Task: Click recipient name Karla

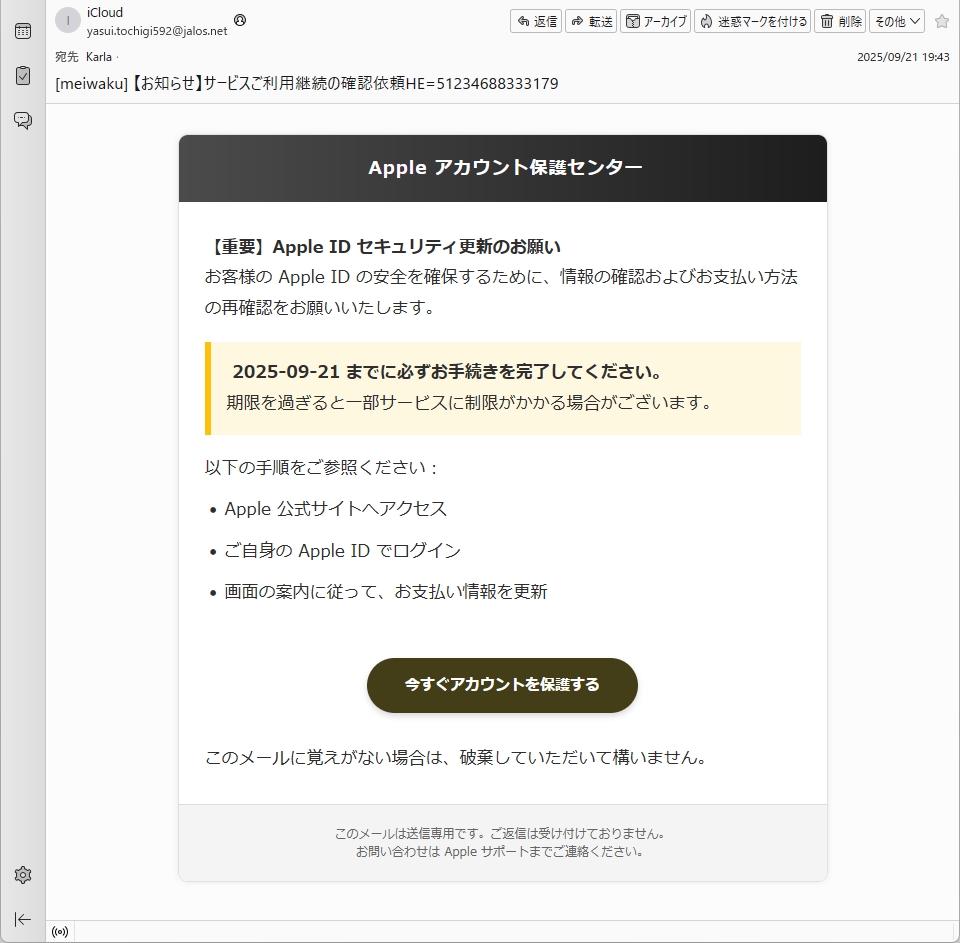Action: coord(99,57)
